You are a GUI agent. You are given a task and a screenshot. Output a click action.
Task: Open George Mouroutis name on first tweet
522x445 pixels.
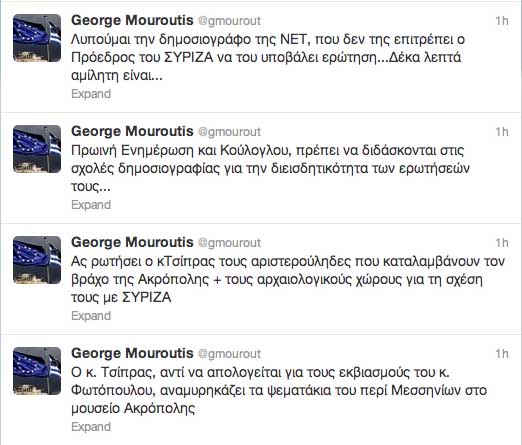pyautogui.click(x=132, y=20)
